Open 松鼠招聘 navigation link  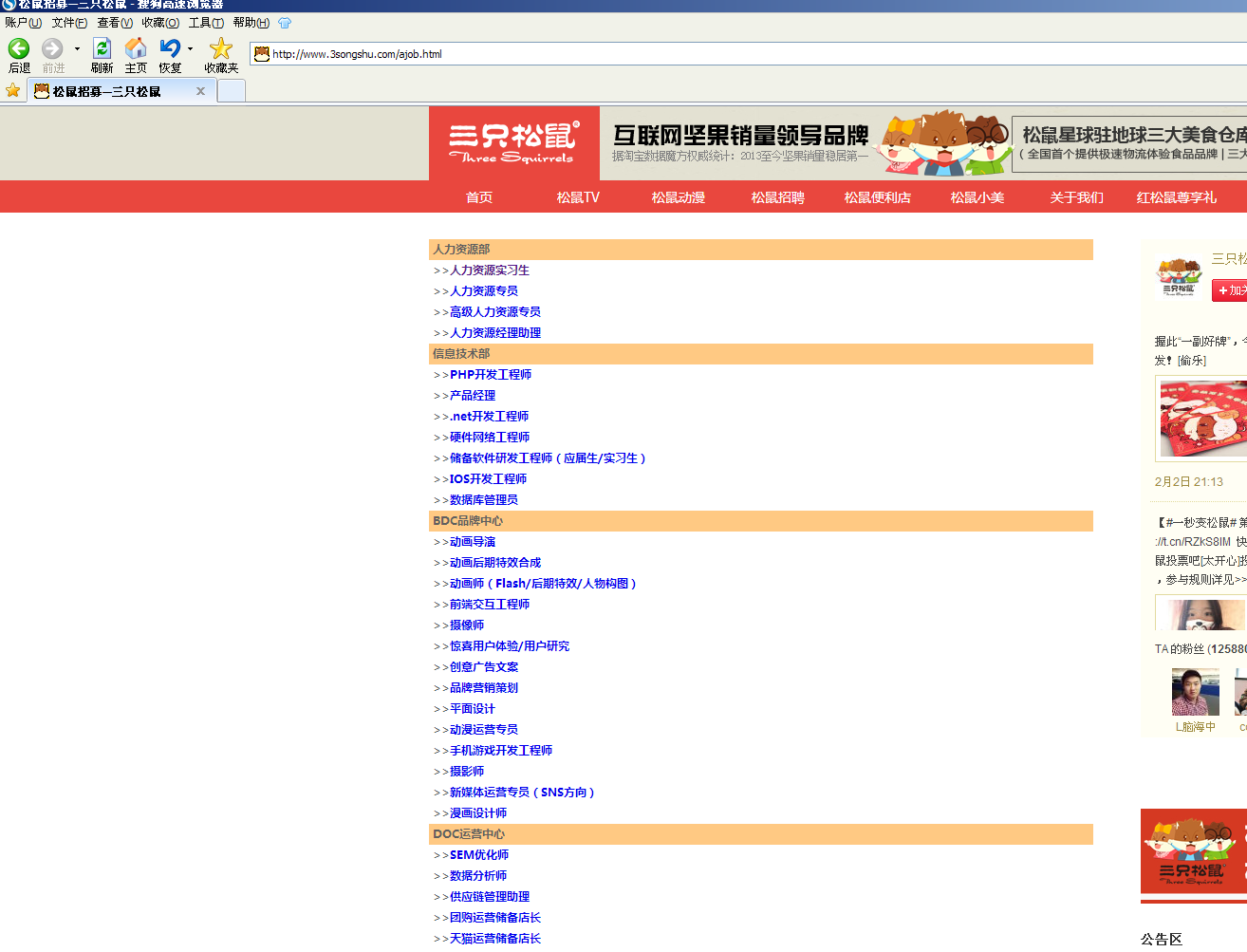(778, 197)
